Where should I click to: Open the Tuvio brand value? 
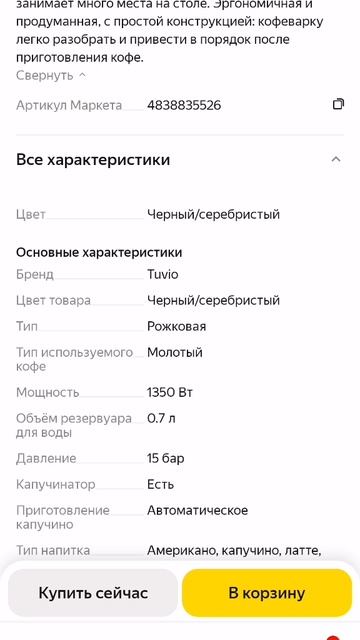pyautogui.click(x=162, y=274)
